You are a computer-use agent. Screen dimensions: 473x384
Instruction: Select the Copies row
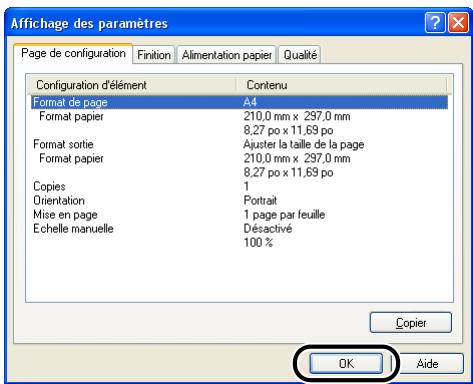click(239, 186)
